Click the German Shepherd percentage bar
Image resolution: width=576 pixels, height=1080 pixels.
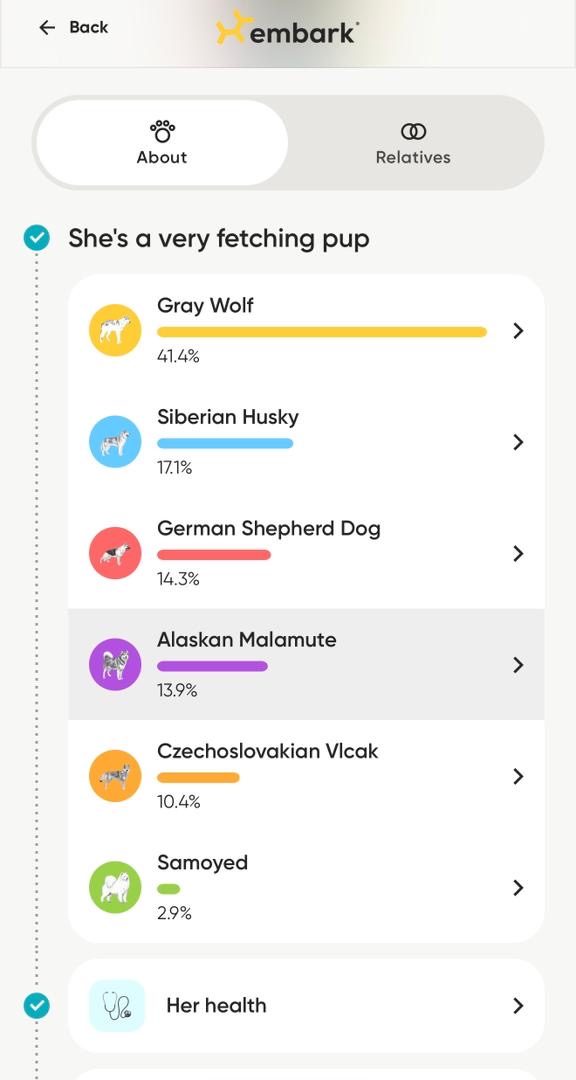pyautogui.click(x=212, y=553)
